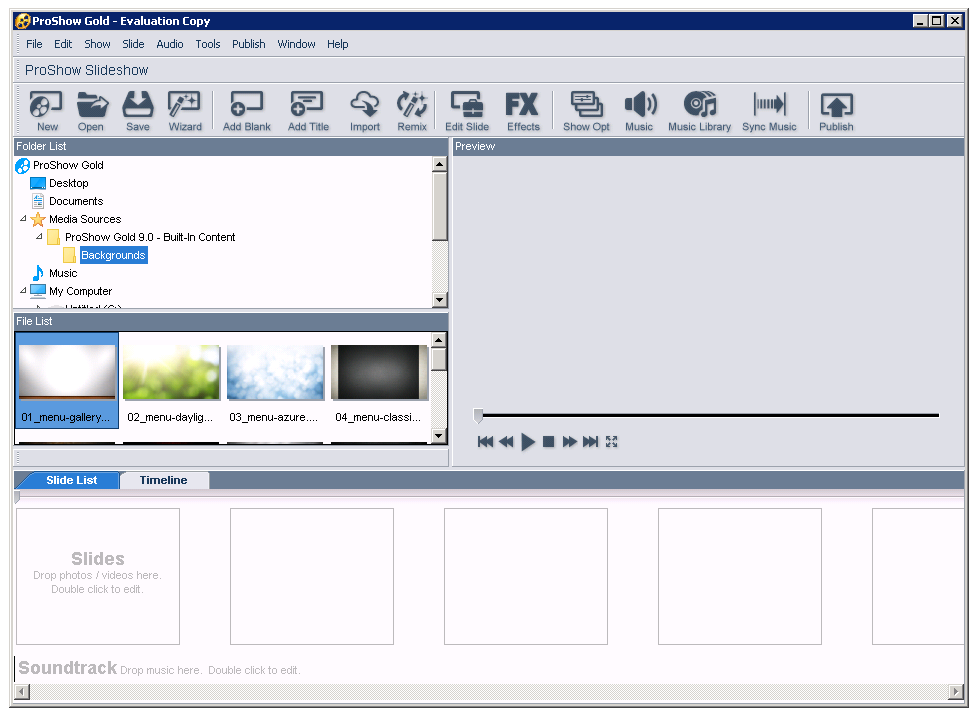This screenshot has height=723, width=975.
Task: Collapse ProShow Gold 9.0 Built-In Content node
Action: tap(39, 237)
